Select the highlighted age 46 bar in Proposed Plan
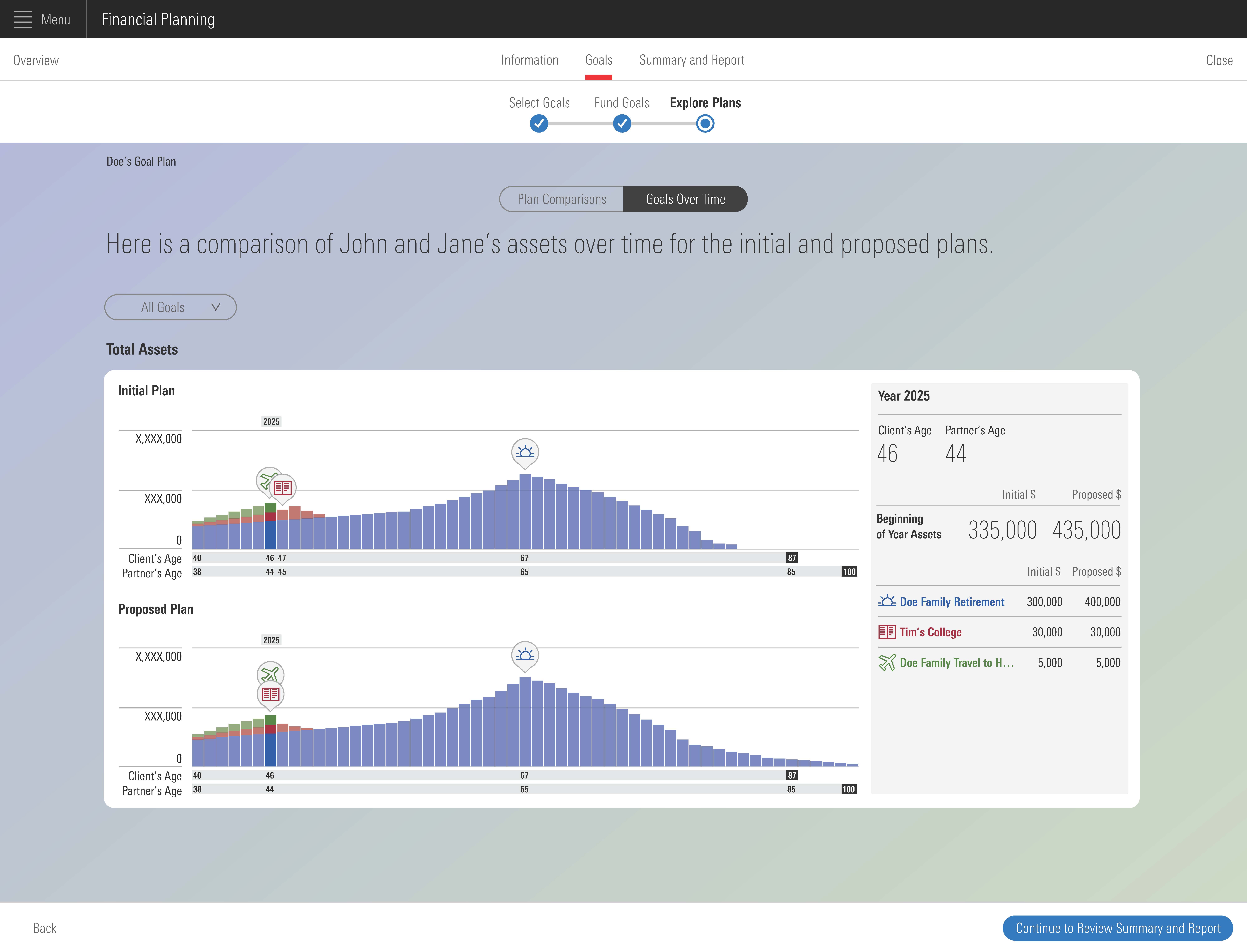 tap(271, 741)
